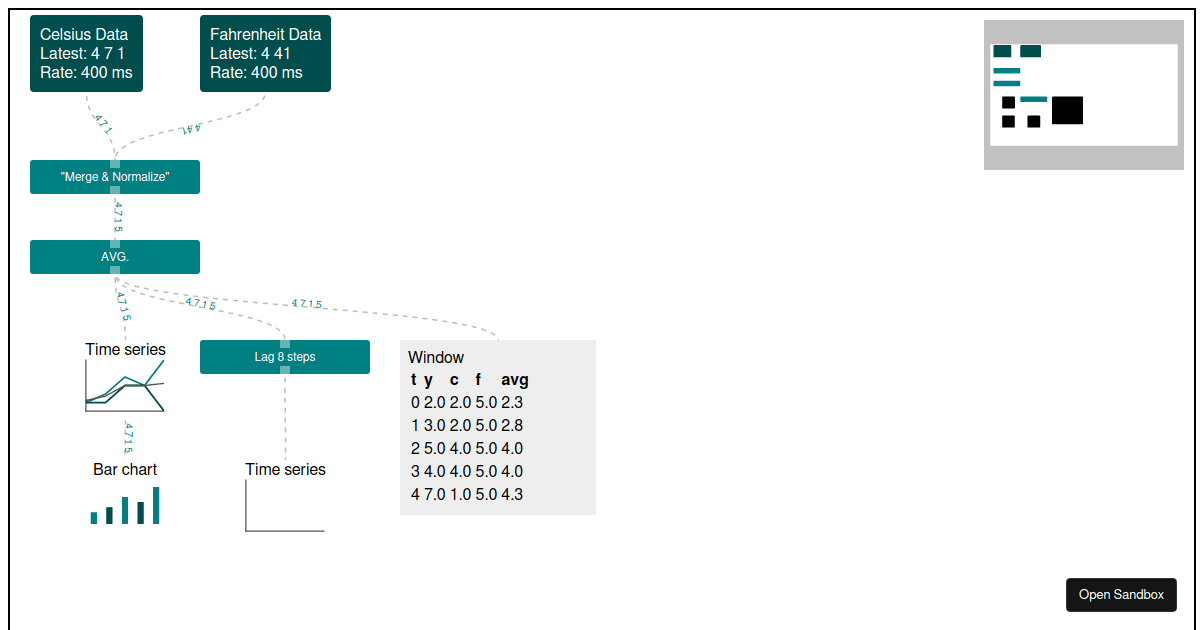Click the Merge & Normalize operator node
Image resolution: width=1200 pixels, height=630 pixels.
(x=114, y=177)
